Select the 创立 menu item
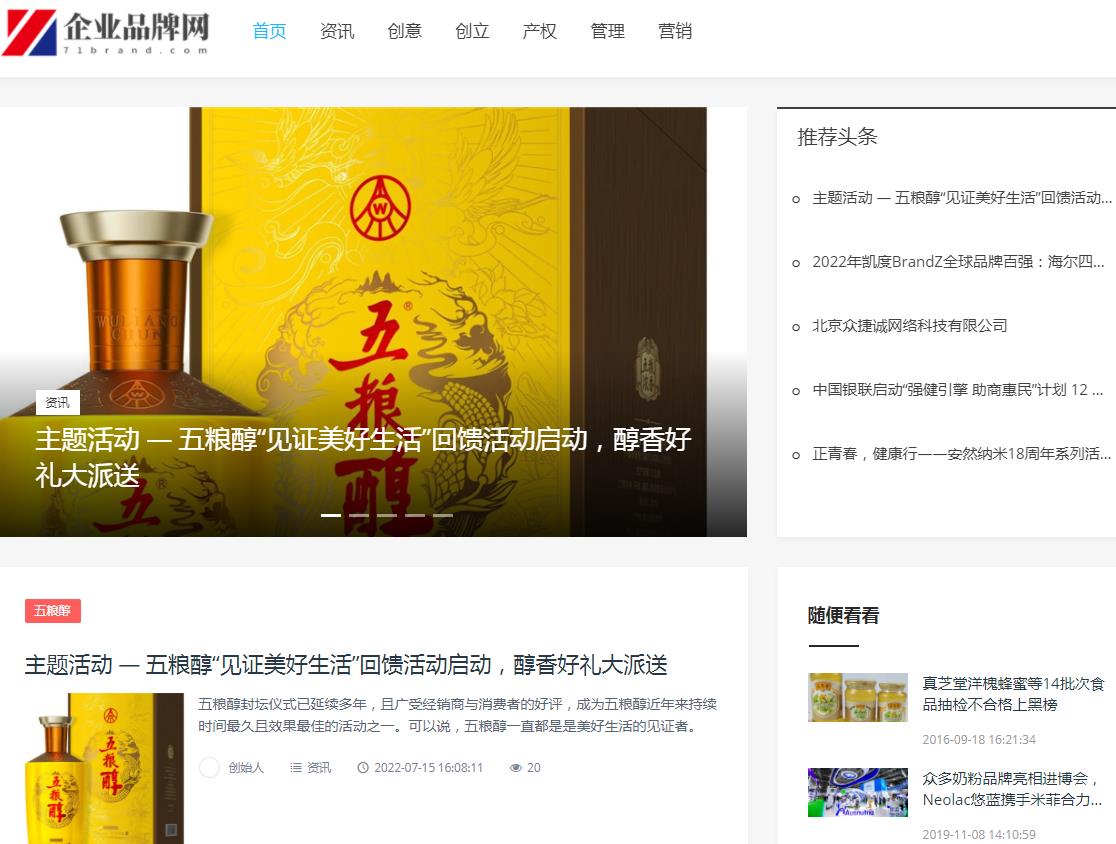This screenshot has height=844, width=1116. pos(472,31)
